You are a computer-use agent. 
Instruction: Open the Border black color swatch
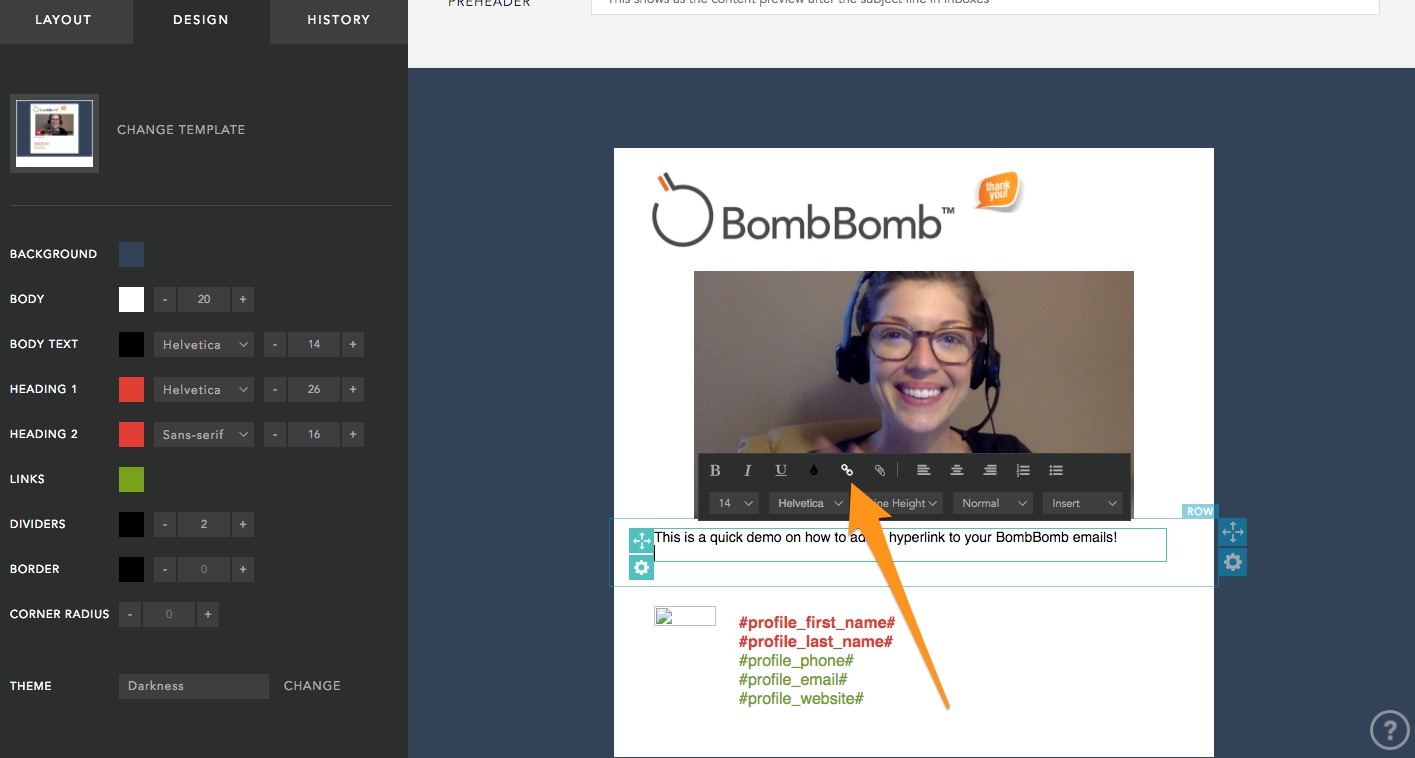(x=131, y=569)
